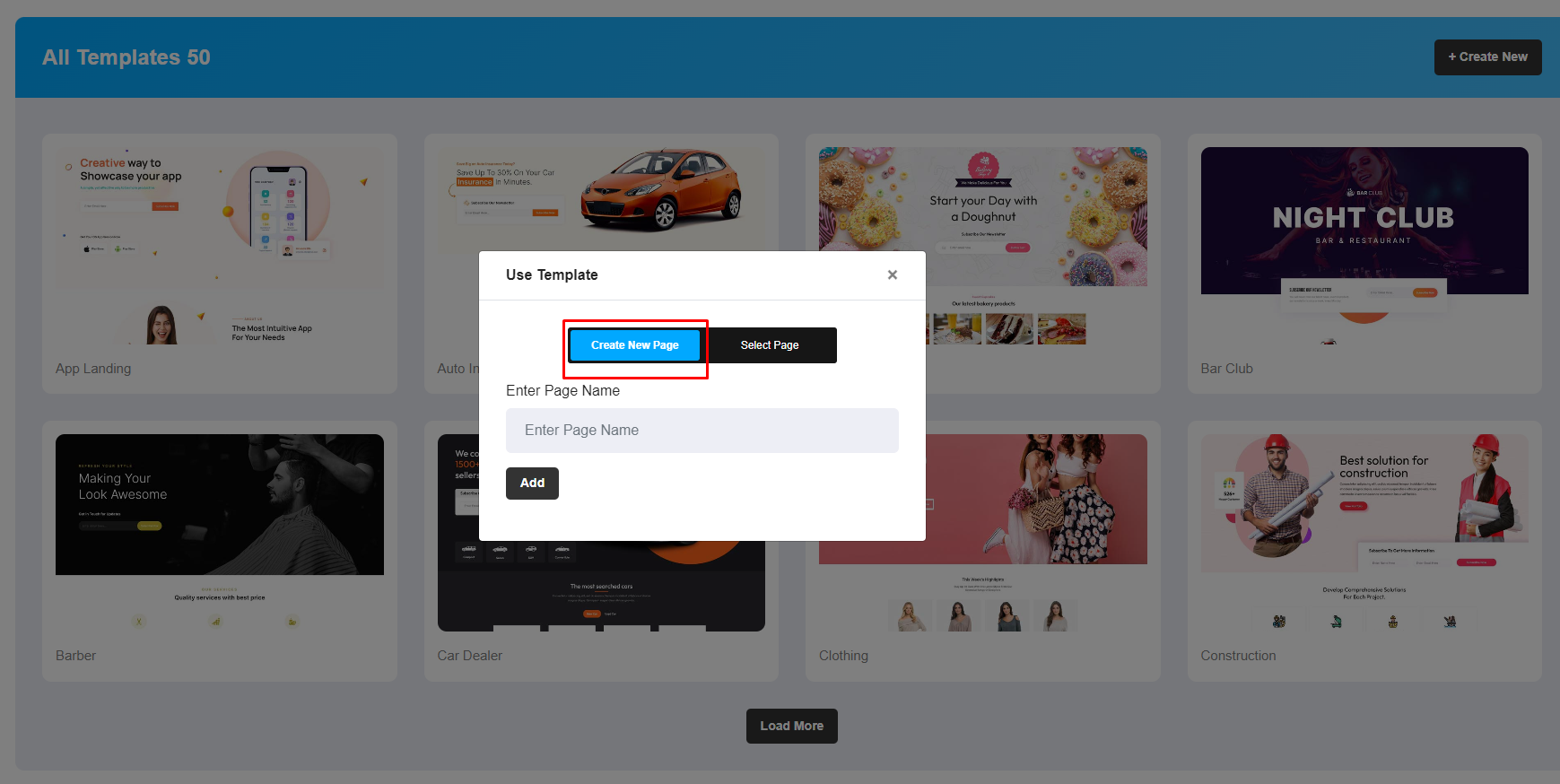Click the App Landing label text

coord(93,369)
